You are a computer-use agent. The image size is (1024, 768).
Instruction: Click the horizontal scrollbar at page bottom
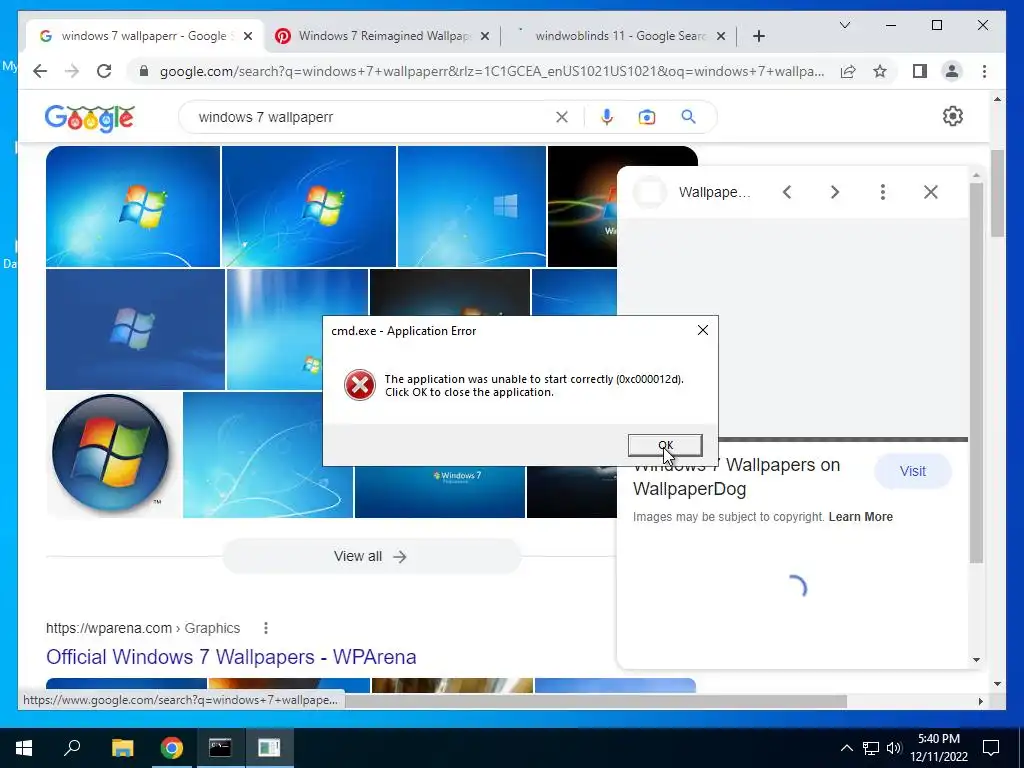click(x=596, y=701)
